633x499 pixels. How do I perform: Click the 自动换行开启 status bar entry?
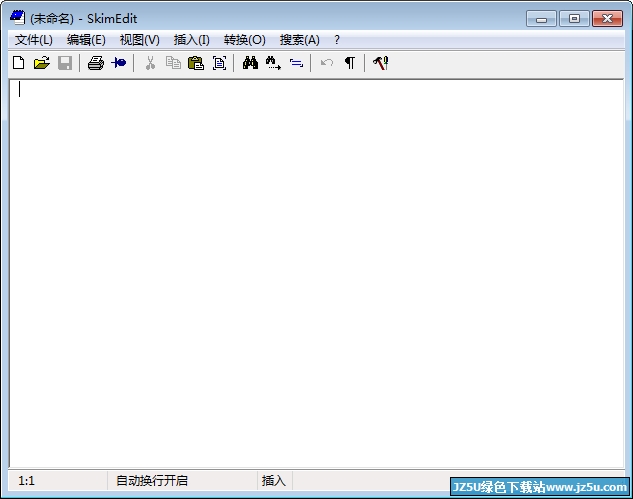[152, 481]
